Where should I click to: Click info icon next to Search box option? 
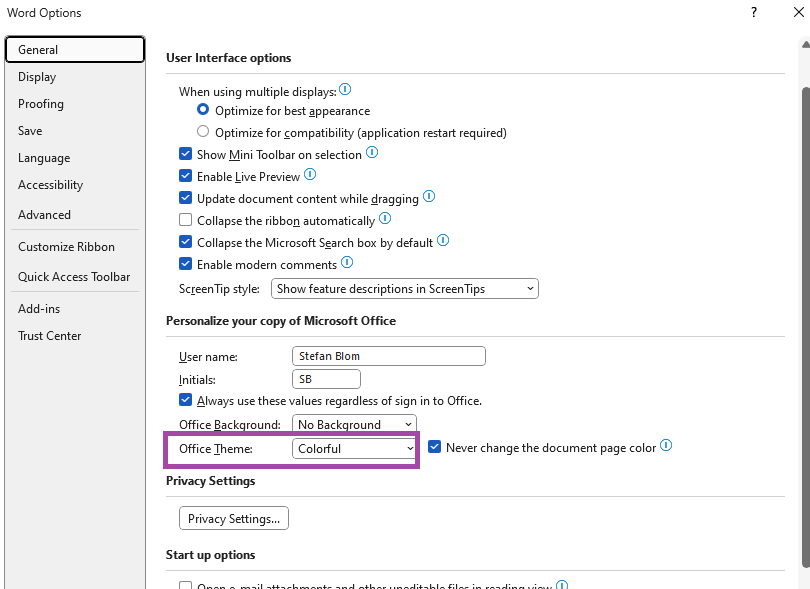click(443, 241)
